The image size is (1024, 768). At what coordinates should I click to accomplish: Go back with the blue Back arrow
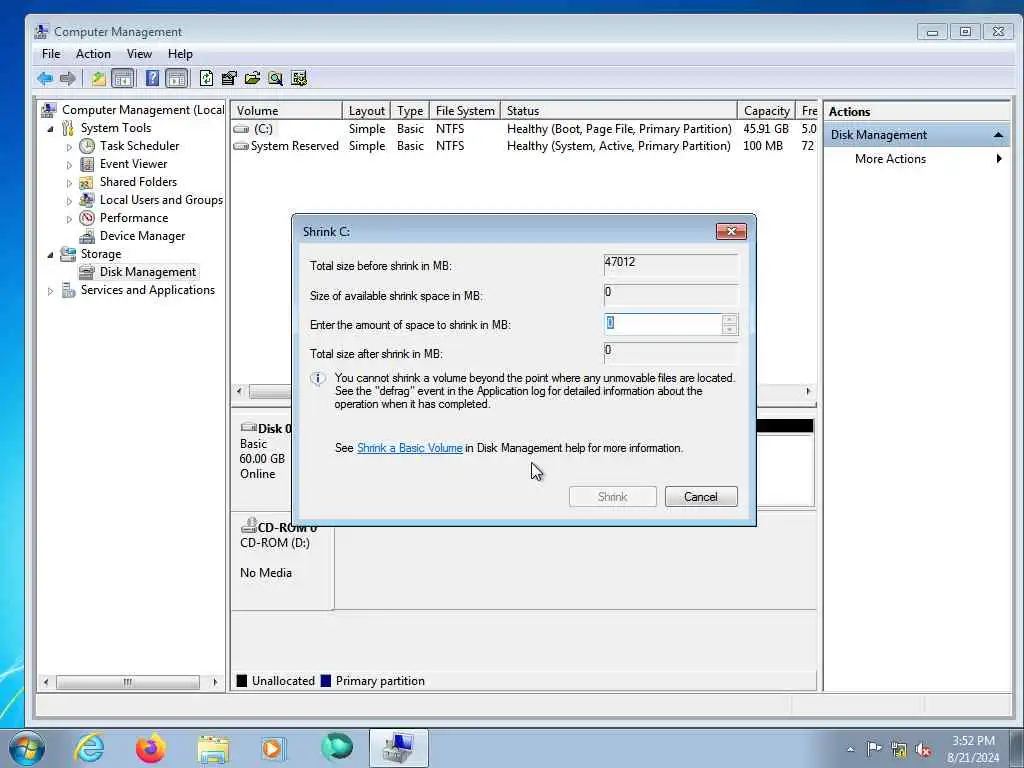(x=45, y=79)
